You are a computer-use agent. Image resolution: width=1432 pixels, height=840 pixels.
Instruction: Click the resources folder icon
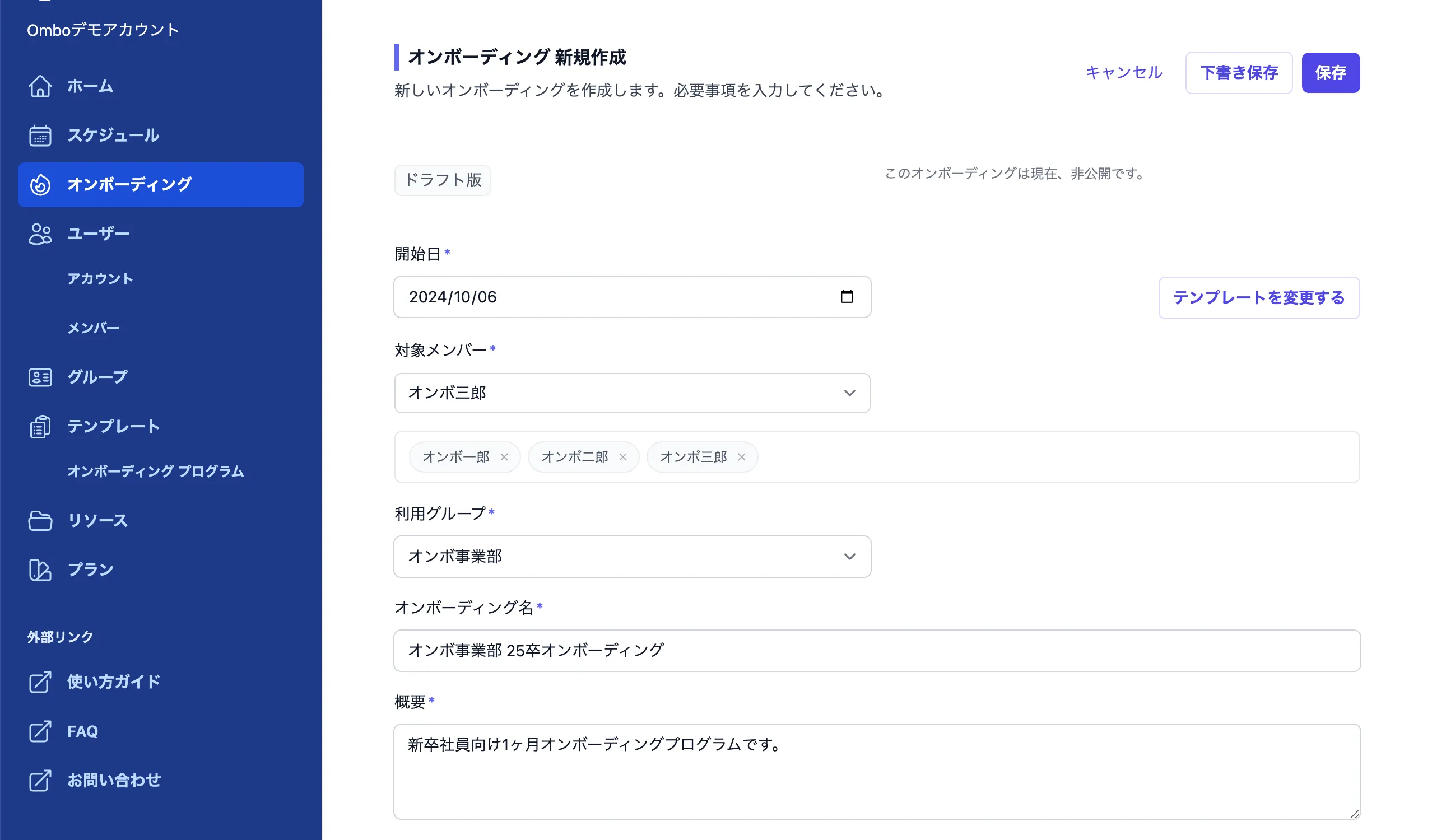40,521
